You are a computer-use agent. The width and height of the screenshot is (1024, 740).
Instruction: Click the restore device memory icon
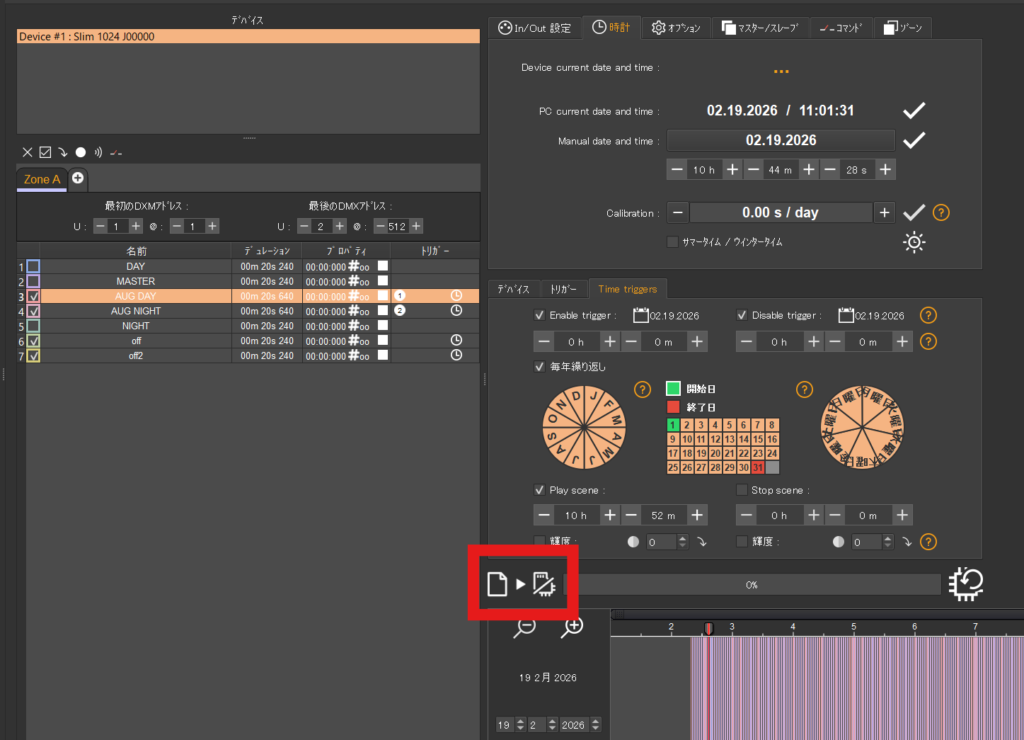[967, 584]
